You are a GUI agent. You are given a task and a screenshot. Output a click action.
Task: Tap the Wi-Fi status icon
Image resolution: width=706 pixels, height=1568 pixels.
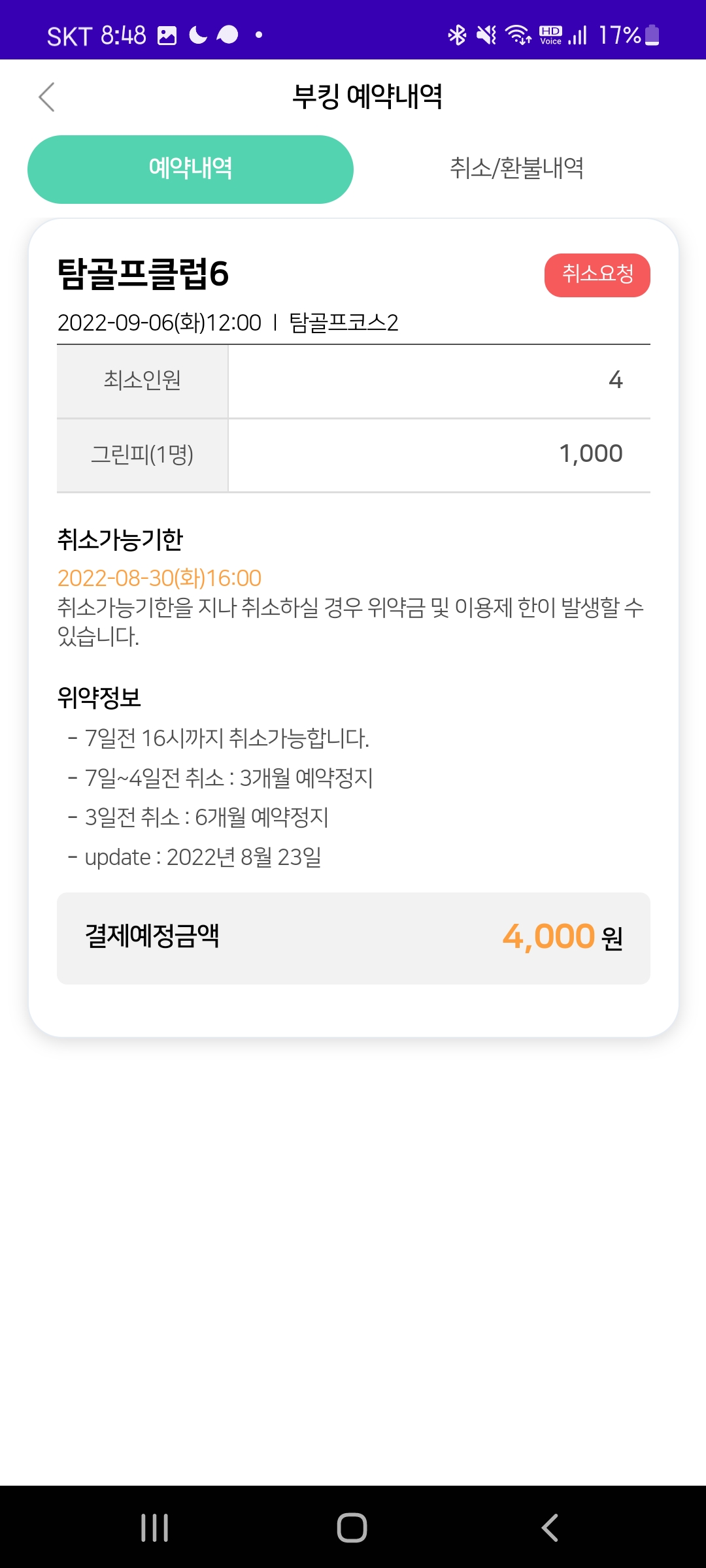518,35
